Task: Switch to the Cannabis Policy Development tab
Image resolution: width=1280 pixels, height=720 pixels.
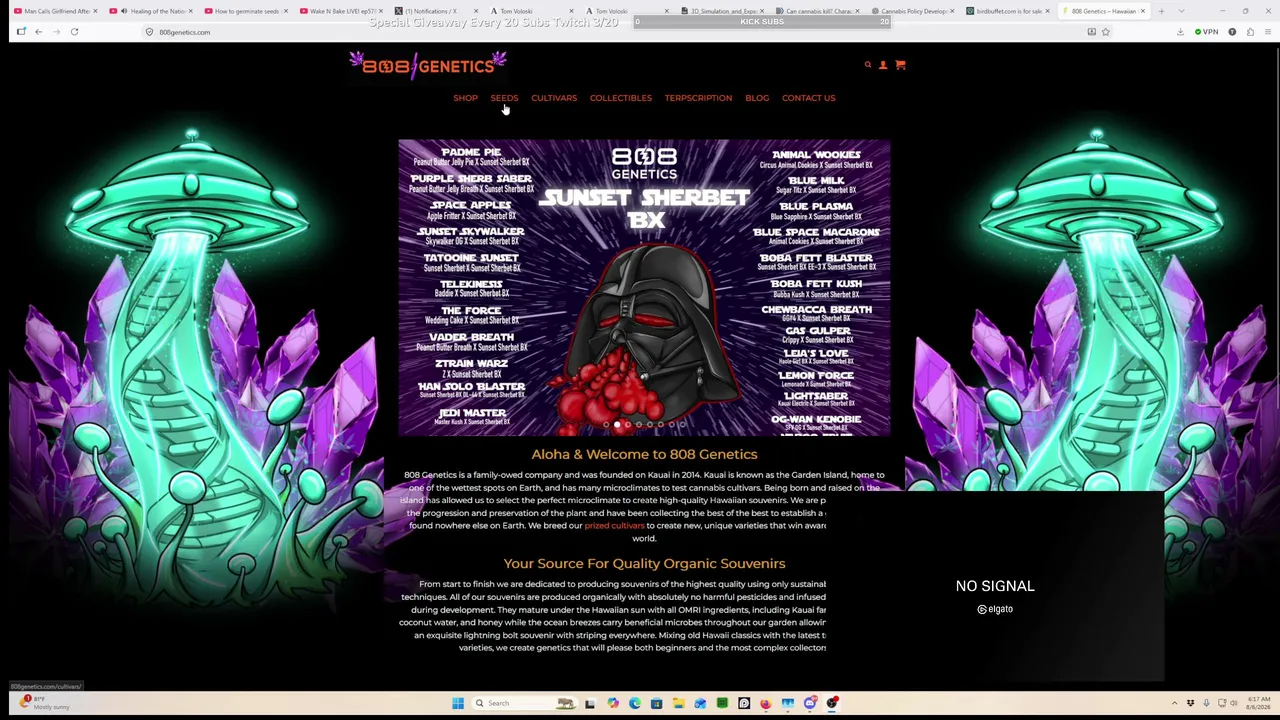Action: (x=908, y=11)
